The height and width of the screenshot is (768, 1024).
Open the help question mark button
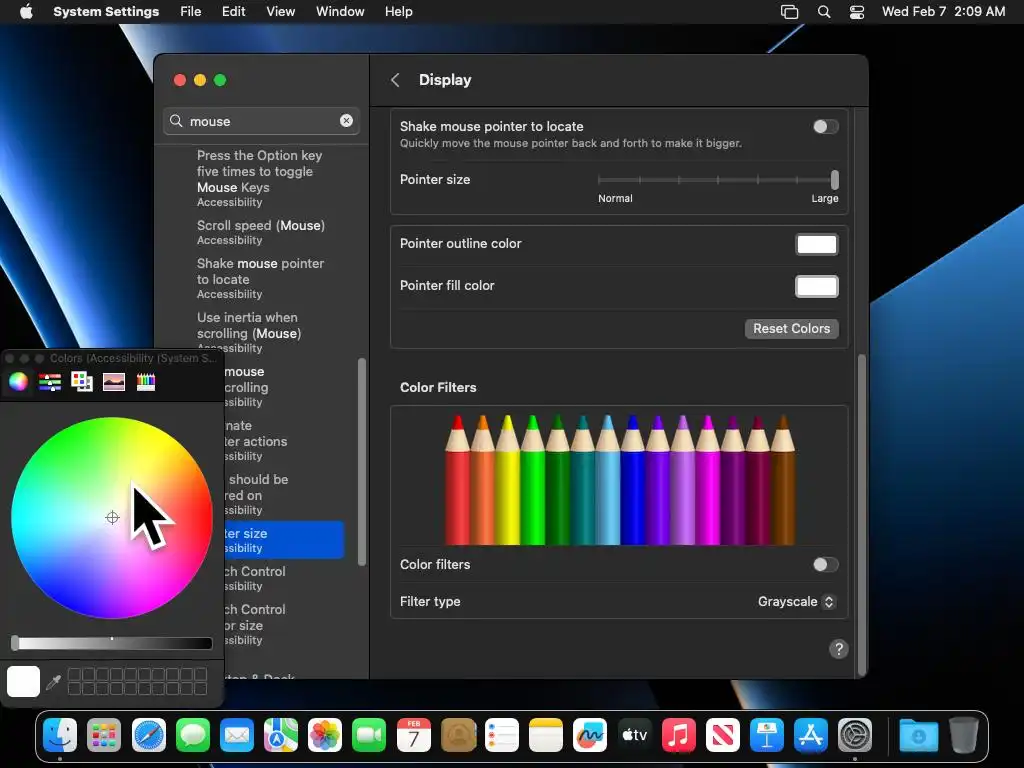(x=839, y=649)
